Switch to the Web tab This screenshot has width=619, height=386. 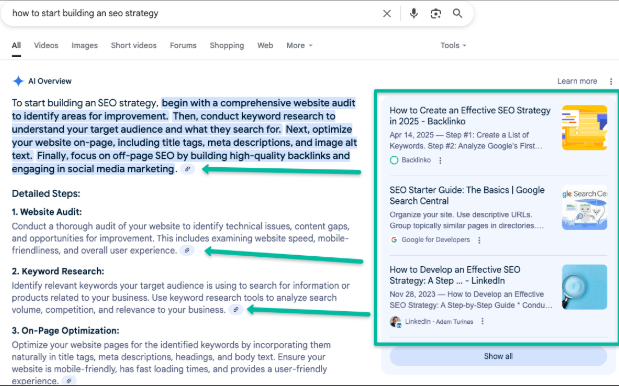tap(265, 45)
